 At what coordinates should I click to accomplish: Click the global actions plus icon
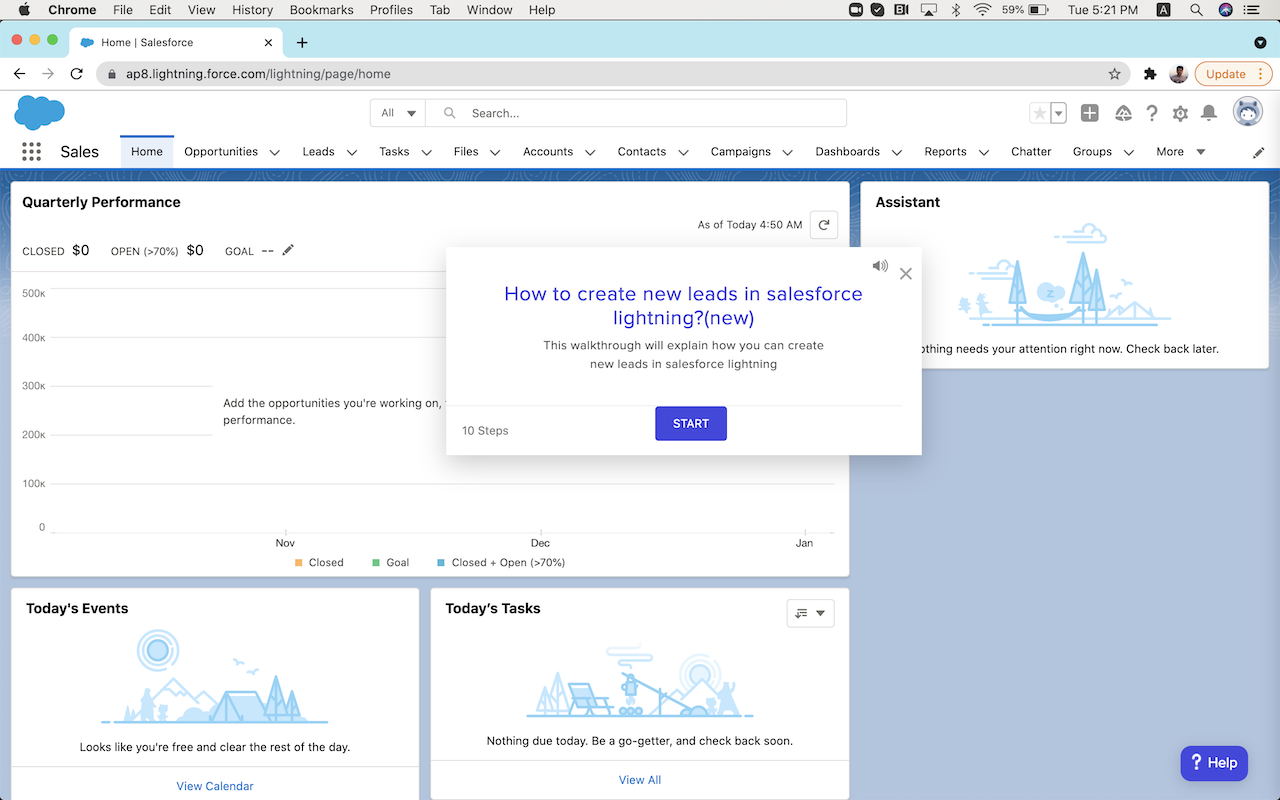click(x=1090, y=113)
